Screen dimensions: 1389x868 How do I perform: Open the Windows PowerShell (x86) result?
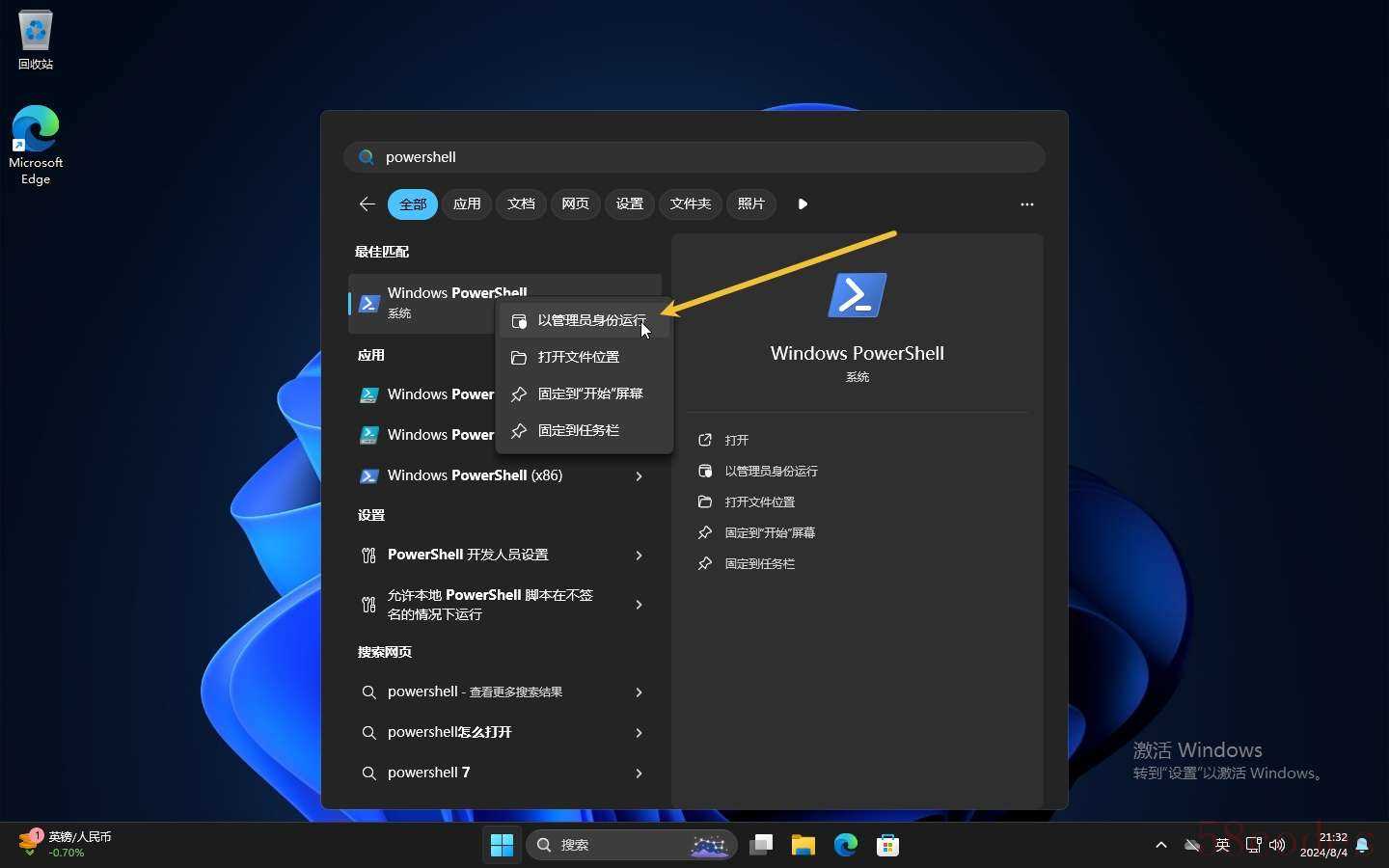504,475
